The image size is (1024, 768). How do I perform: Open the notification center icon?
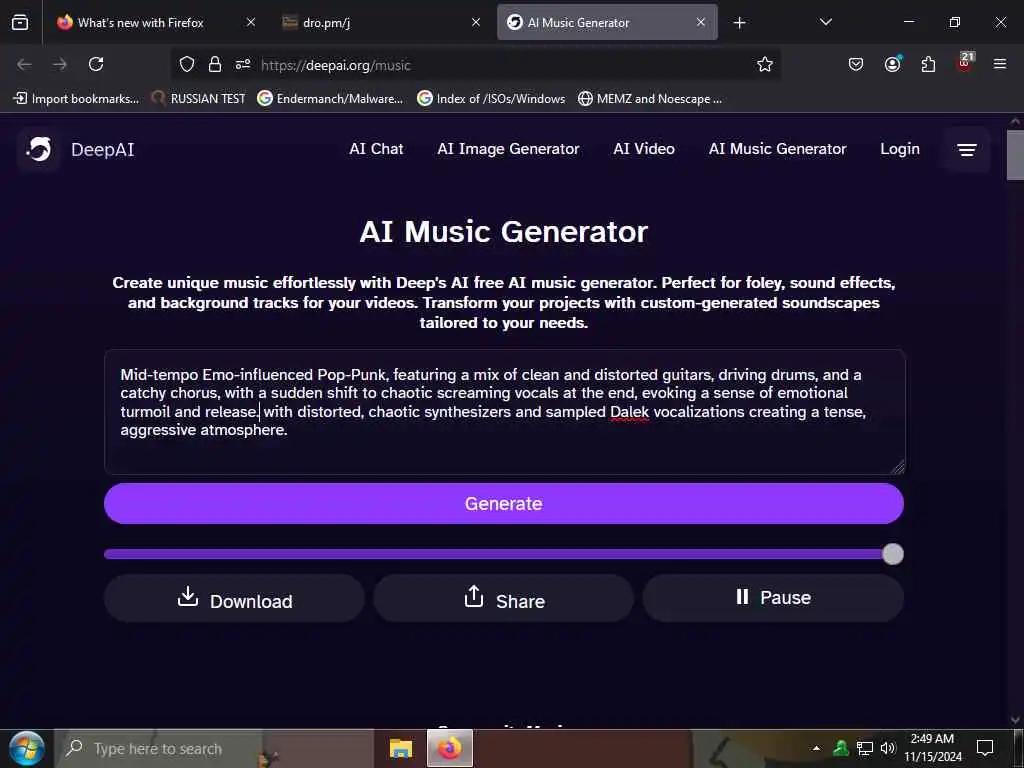[x=984, y=748]
